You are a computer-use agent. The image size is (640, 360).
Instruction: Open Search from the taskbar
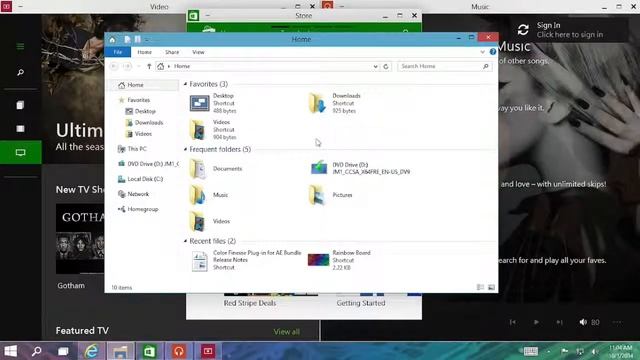(37, 351)
